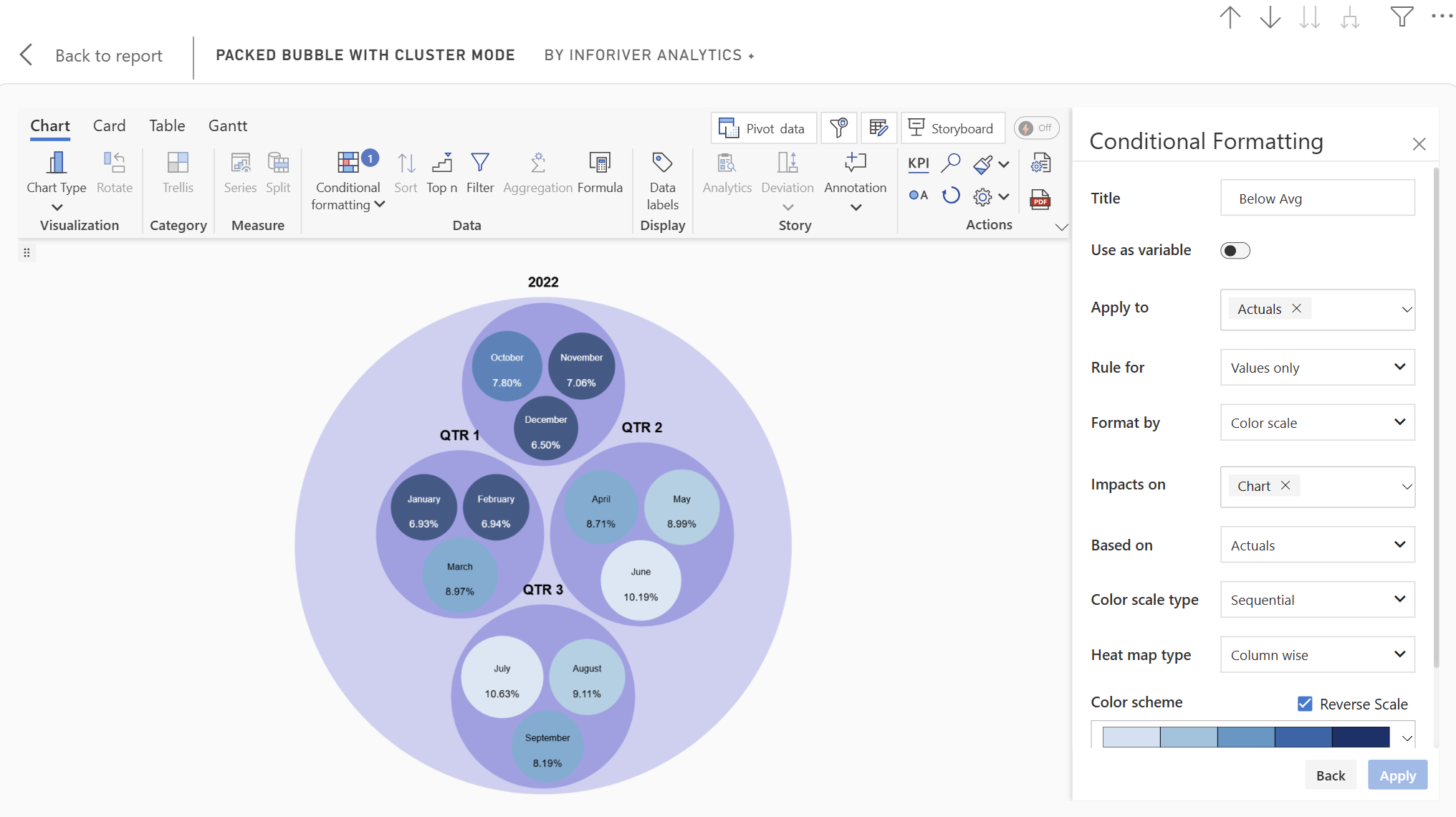The image size is (1456, 817).
Task: Expand the Format by Color scale dropdown
Action: click(1317, 423)
